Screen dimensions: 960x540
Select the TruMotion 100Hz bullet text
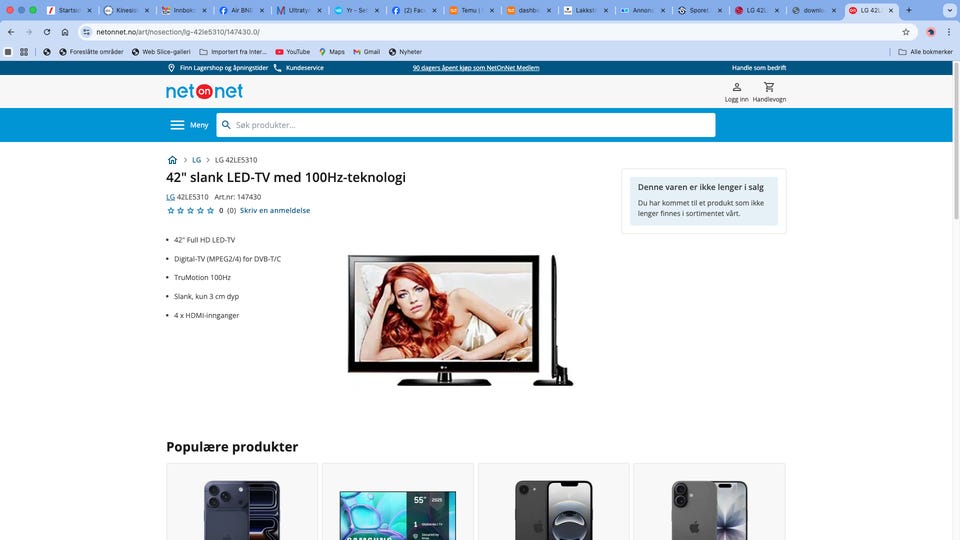[202, 277]
